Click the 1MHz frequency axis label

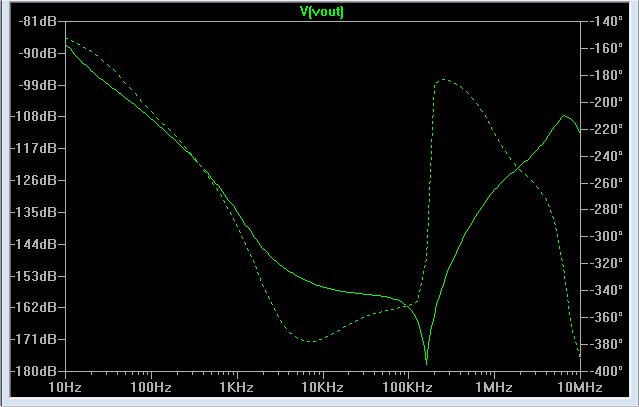click(494, 387)
